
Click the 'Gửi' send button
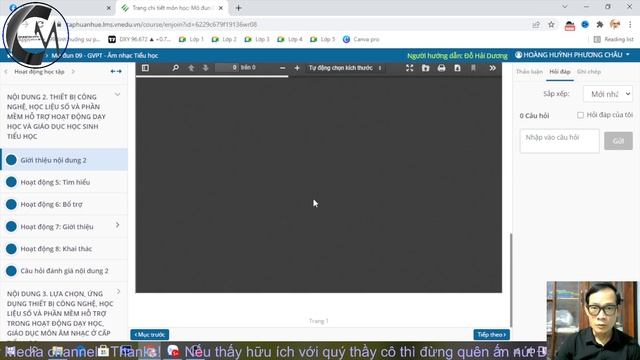pyautogui.click(x=618, y=141)
